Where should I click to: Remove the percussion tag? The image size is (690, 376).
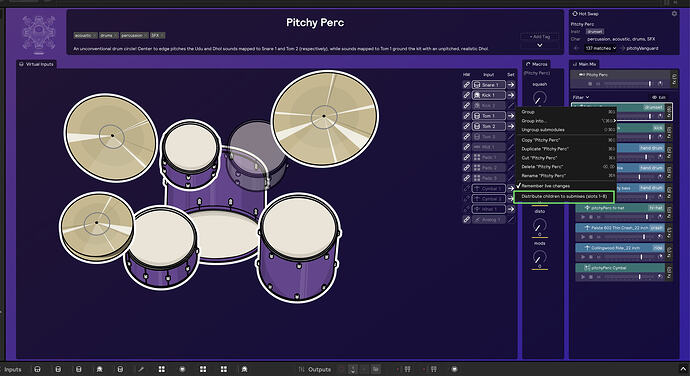pyautogui.click(x=146, y=35)
